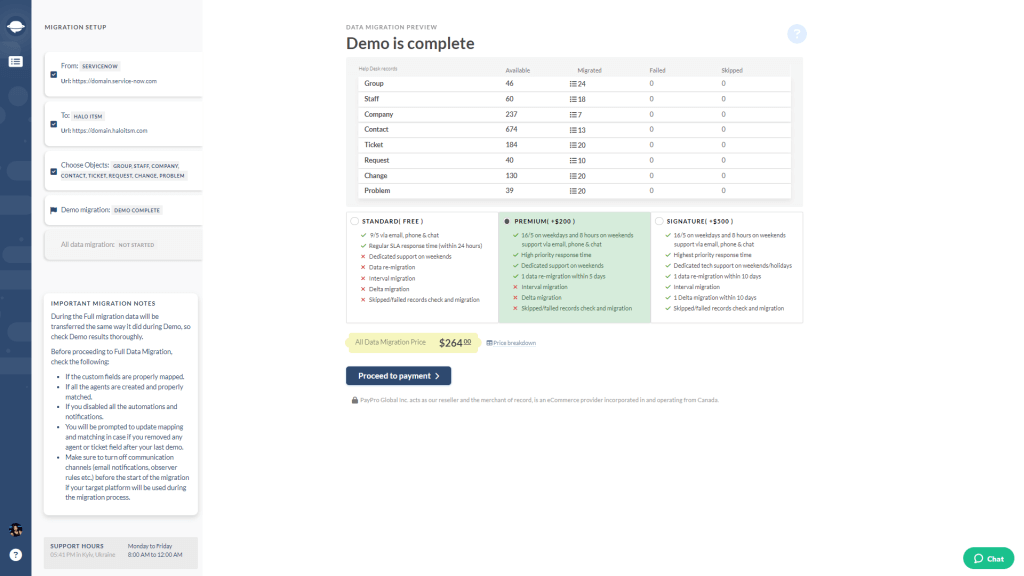This screenshot has width=1024, height=576.
Task: Open the sidebar help question icon
Action: (x=16, y=555)
